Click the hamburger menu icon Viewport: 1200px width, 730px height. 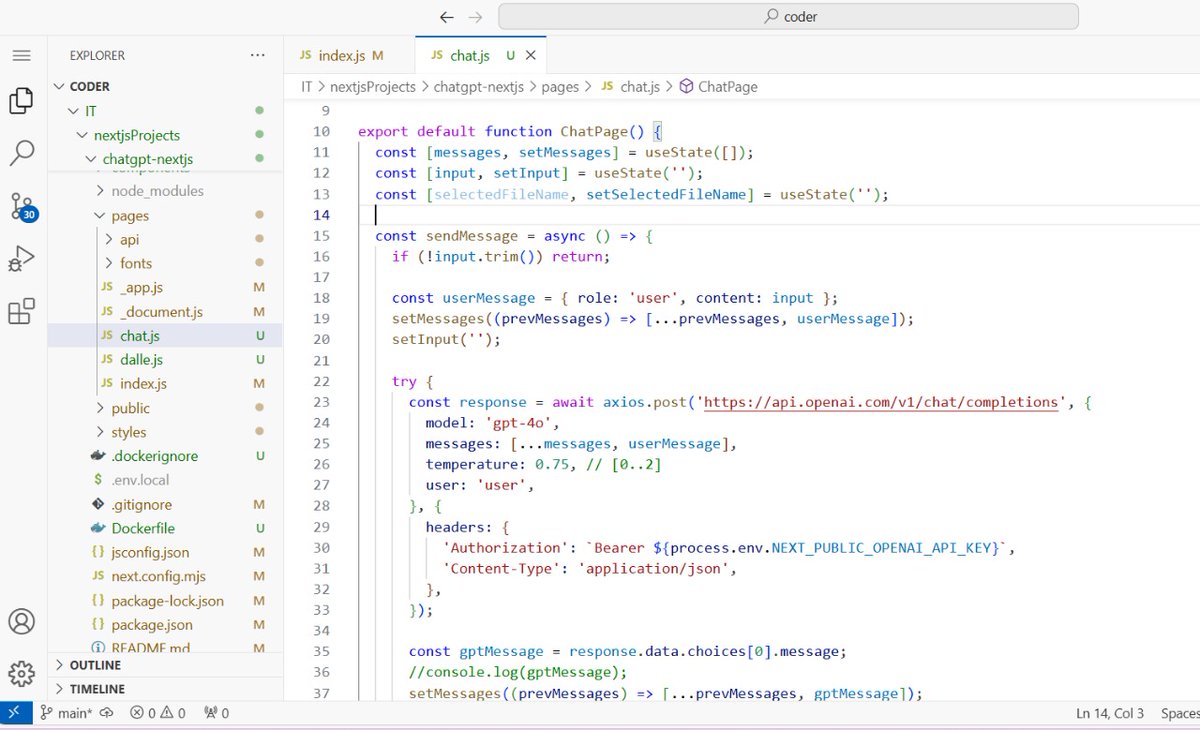21,56
